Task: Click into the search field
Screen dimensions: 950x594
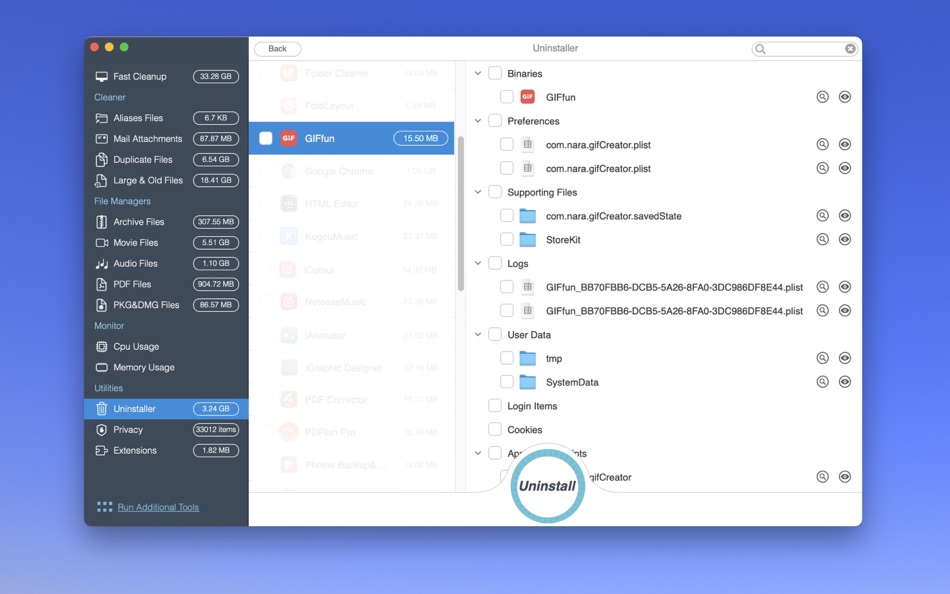Action: click(805, 48)
